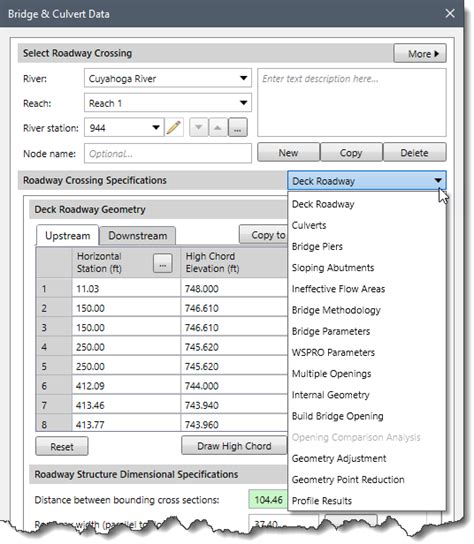Pick the Profile Results list entry

pos(322,500)
